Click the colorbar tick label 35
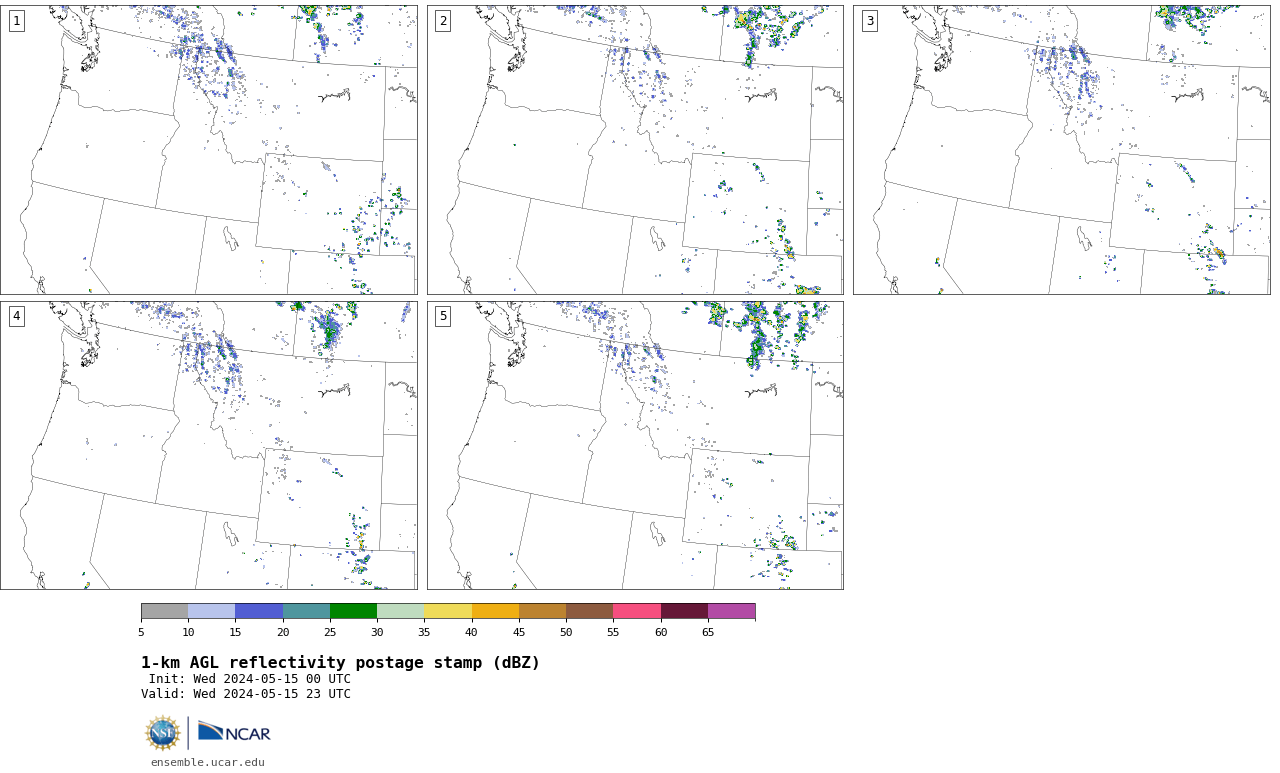The height and width of the screenshot is (773, 1280). [424, 632]
